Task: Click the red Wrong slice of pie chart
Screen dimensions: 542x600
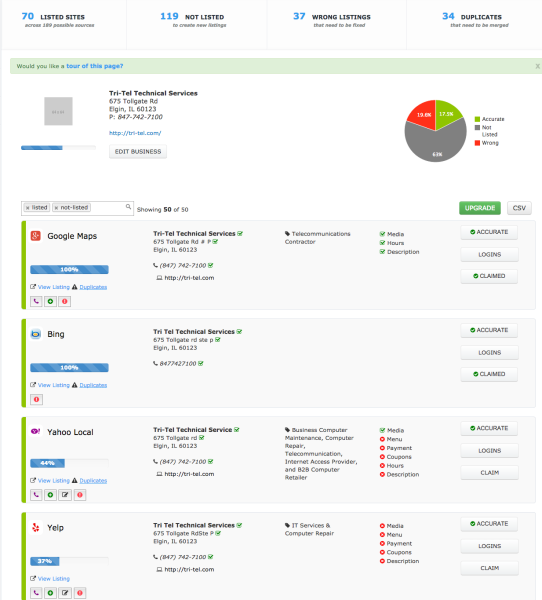Action: click(423, 115)
